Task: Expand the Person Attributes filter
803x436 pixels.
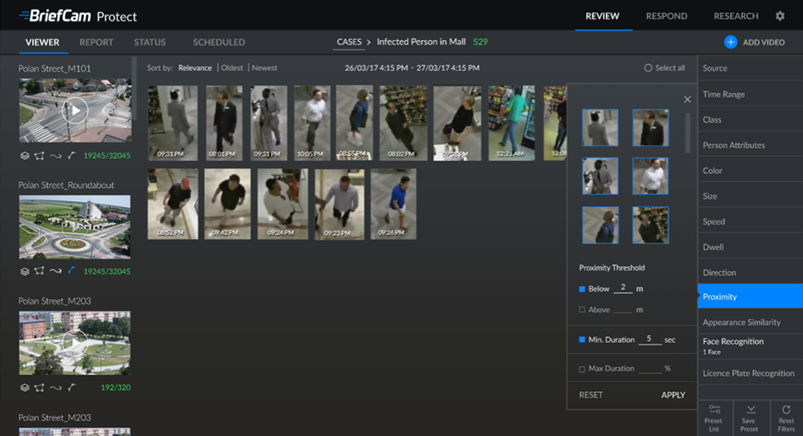Action: click(750, 145)
